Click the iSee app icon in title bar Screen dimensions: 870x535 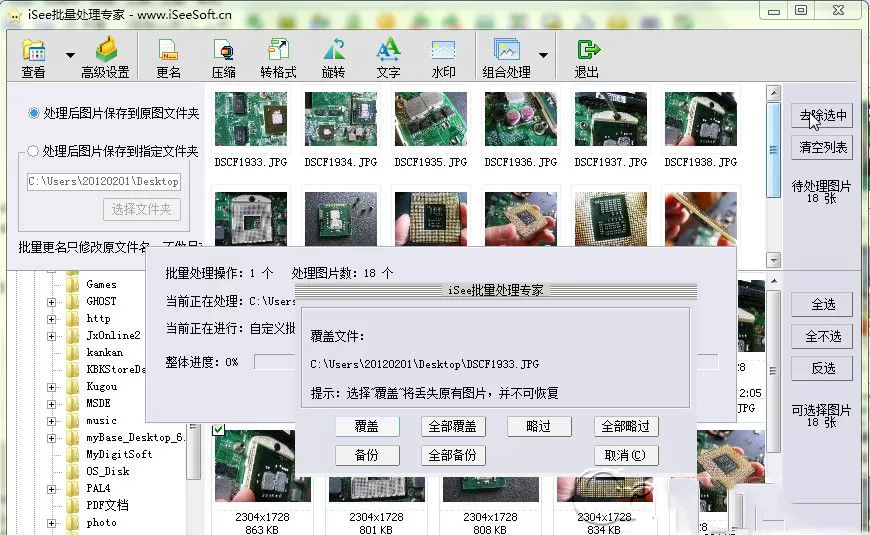click(13, 14)
